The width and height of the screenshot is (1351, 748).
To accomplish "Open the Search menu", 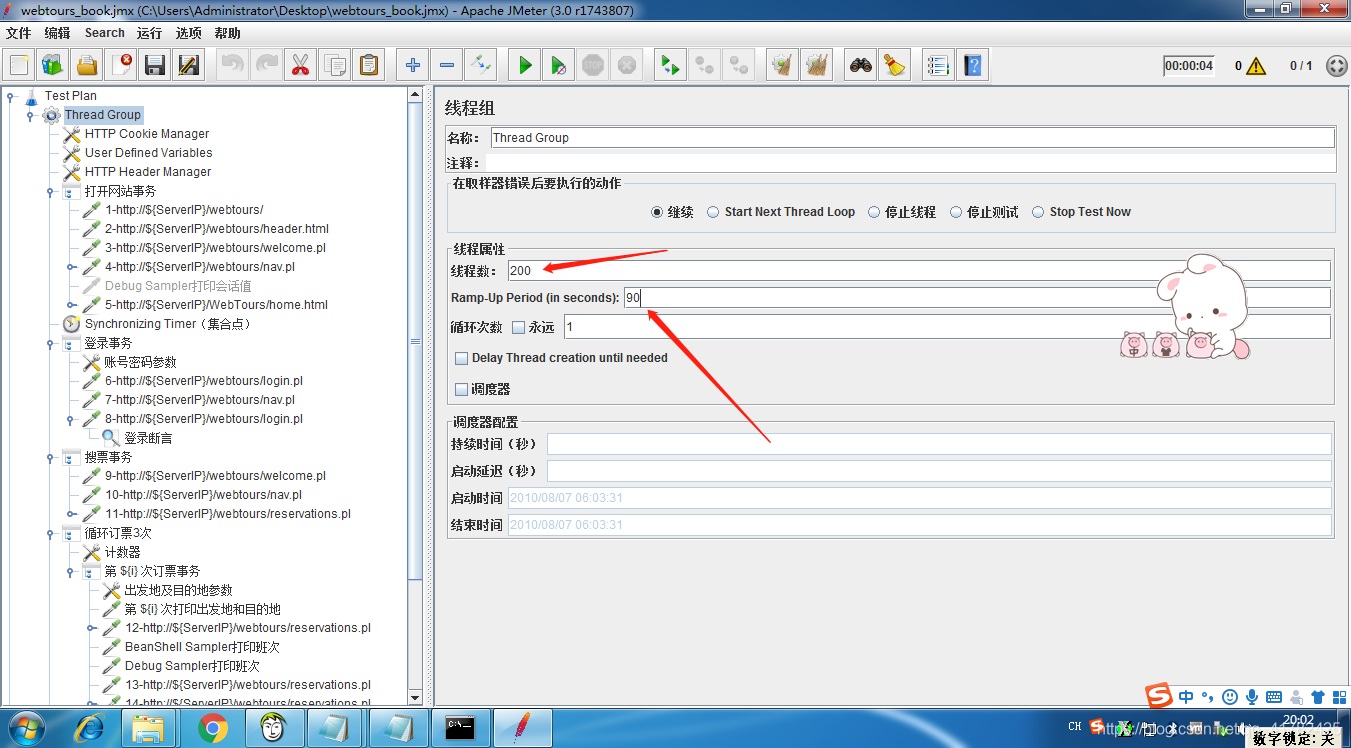I will (x=105, y=33).
